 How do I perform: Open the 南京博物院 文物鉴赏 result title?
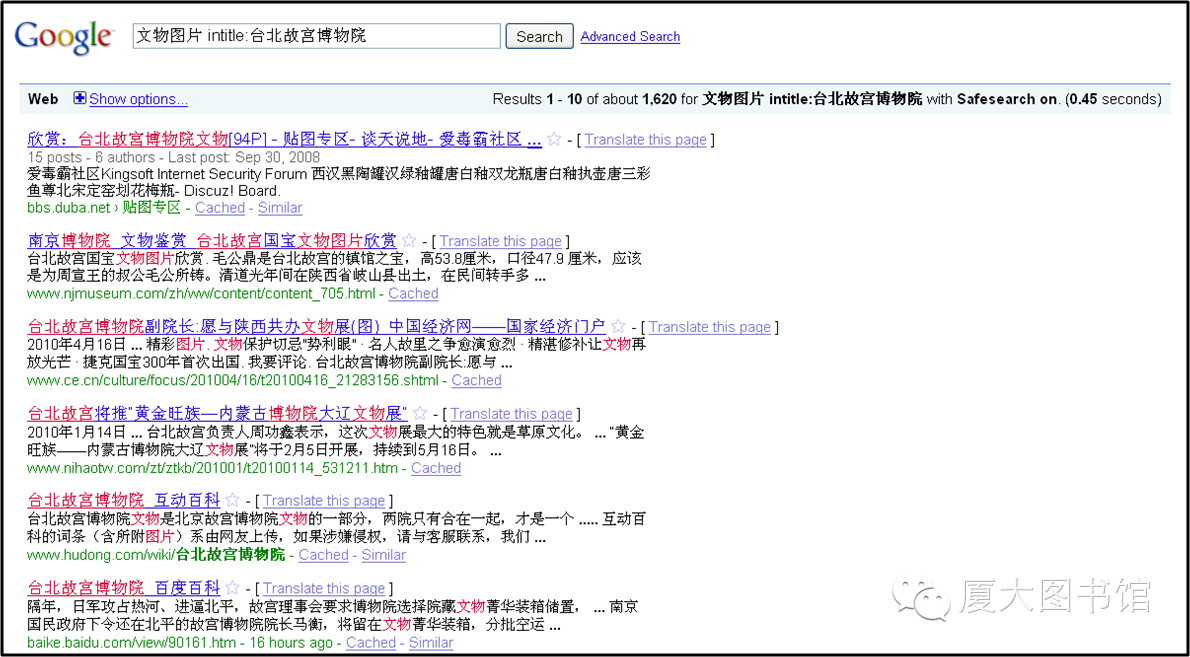tap(212, 241)
